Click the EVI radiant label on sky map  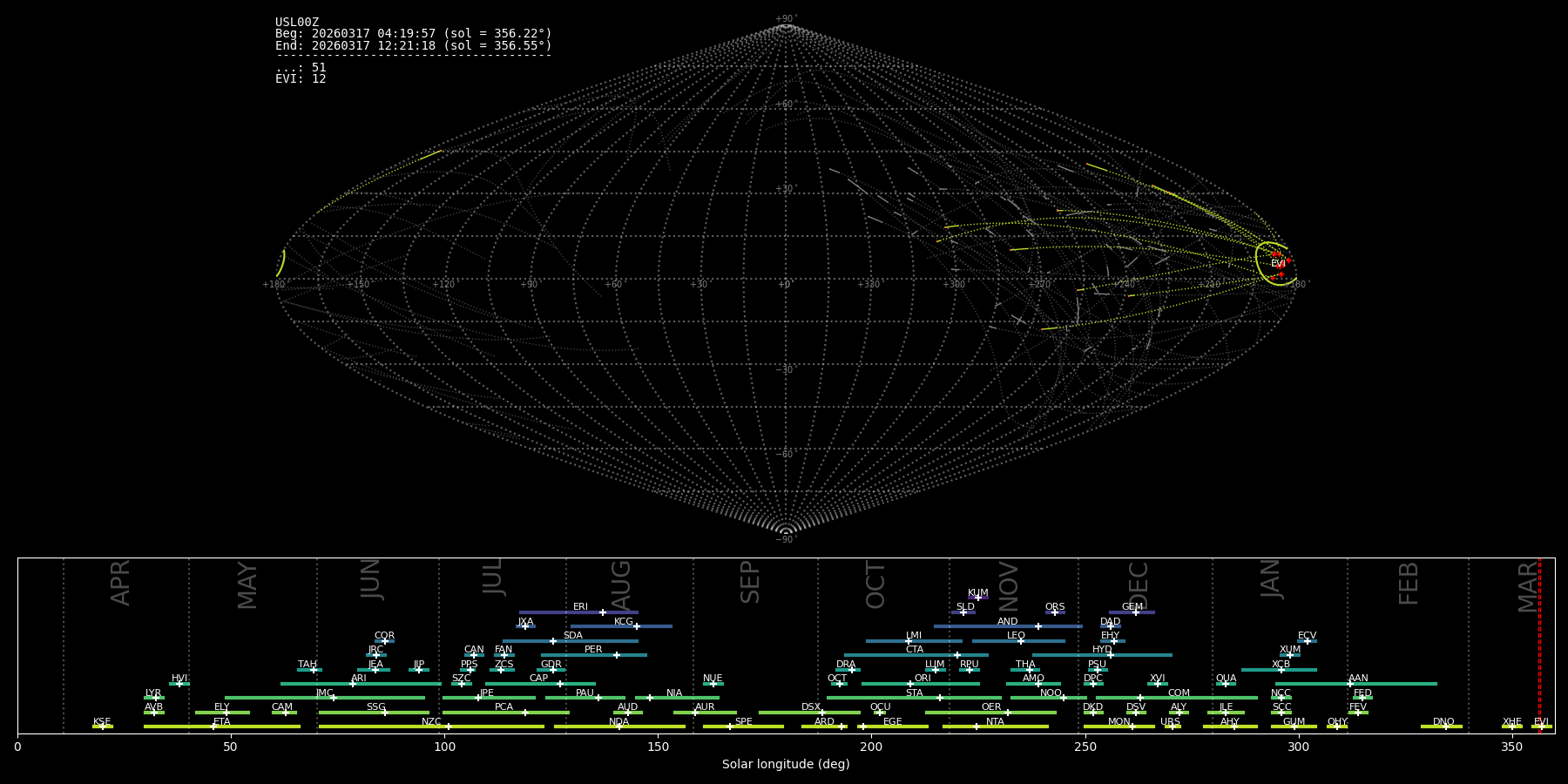click(1278, 263)
